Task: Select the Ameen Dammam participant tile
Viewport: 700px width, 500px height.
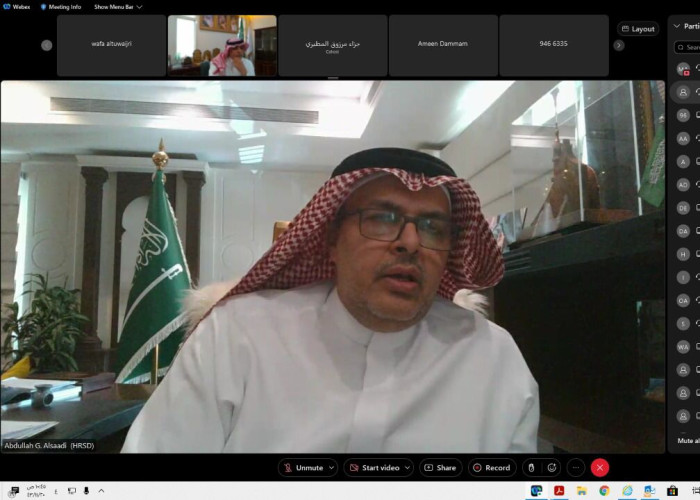Action: 442,45
